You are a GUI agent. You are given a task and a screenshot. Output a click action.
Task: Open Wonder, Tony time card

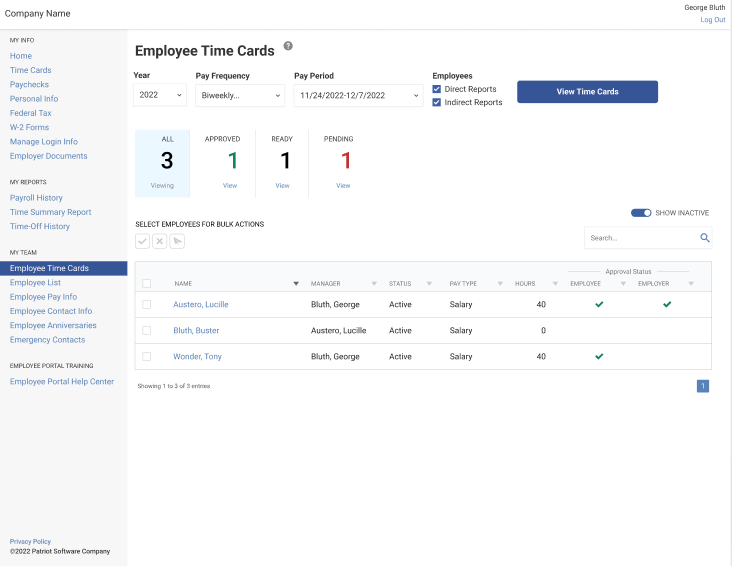pyautogui.click(x=197, y=356)
